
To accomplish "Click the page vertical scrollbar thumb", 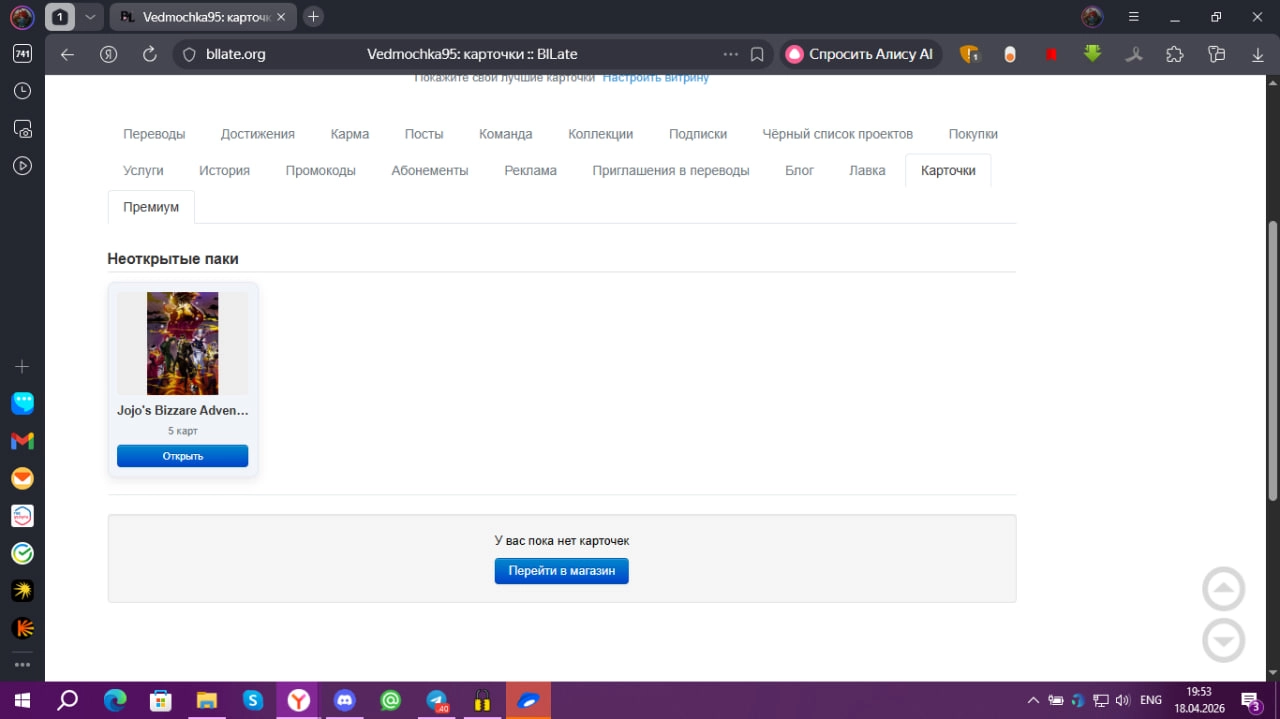I will tap(1273, 360).
